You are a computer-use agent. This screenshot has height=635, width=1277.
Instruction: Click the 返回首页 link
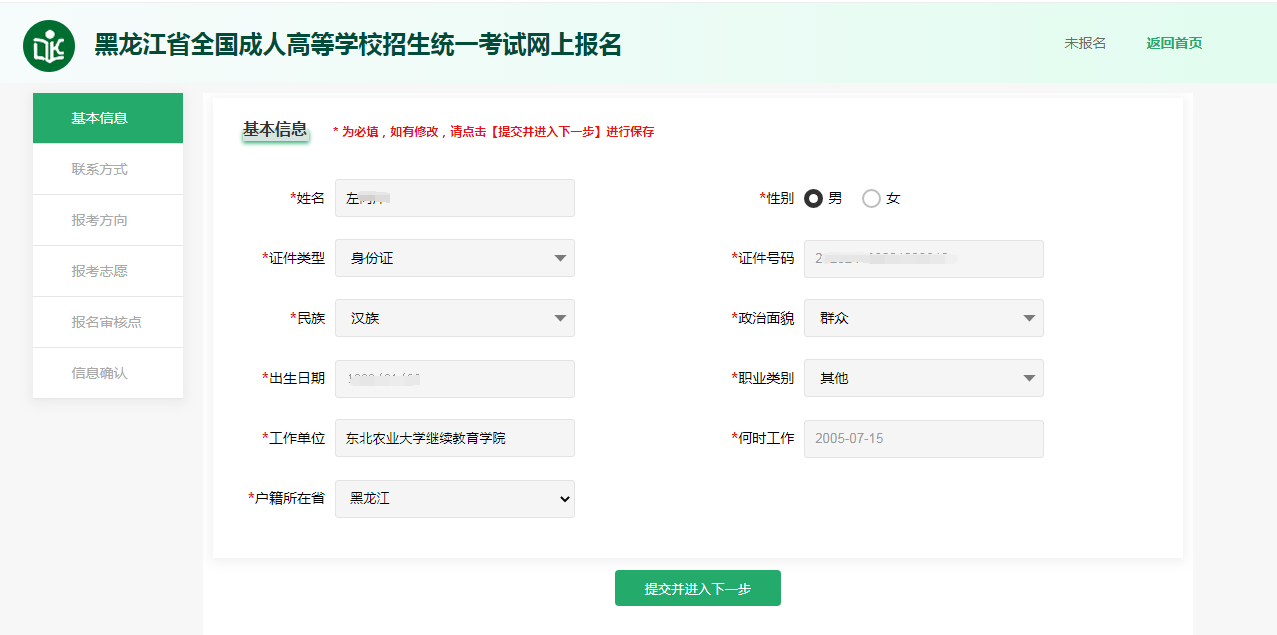(1174, 43)
